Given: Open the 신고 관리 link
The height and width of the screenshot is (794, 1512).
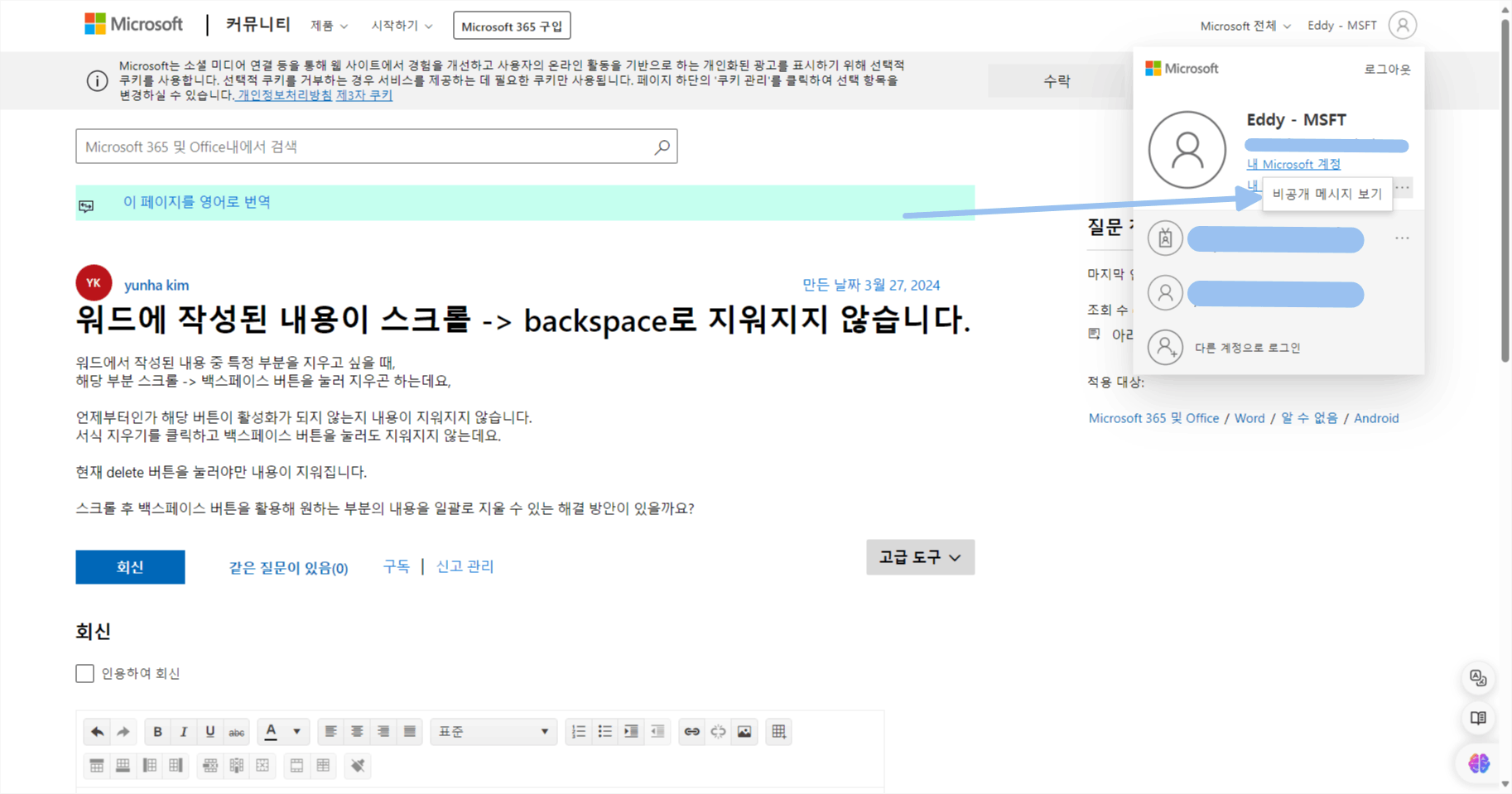Looking at the screenshot, I should [465, 566].
